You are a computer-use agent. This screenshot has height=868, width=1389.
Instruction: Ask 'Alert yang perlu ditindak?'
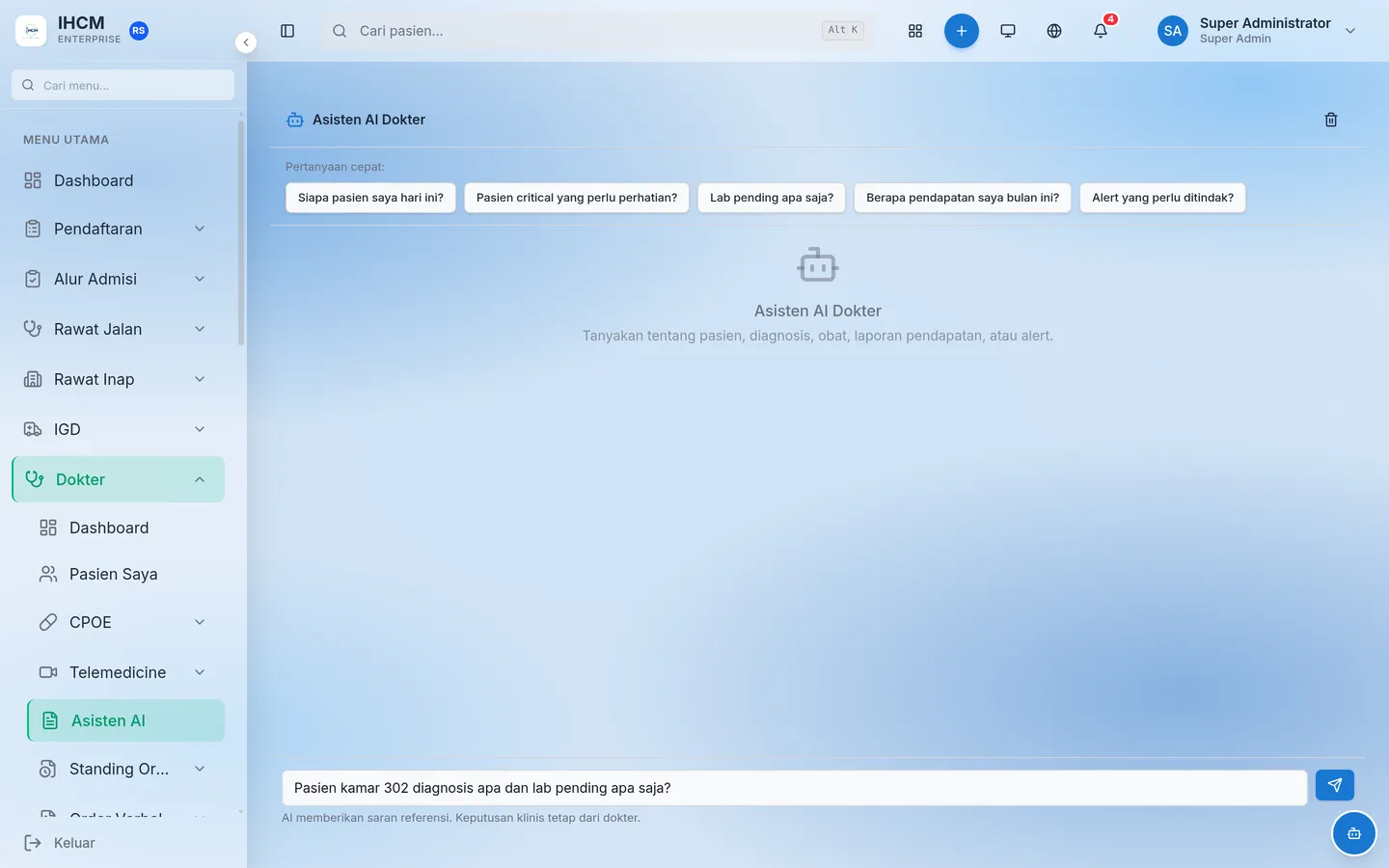coord(1162,198)
